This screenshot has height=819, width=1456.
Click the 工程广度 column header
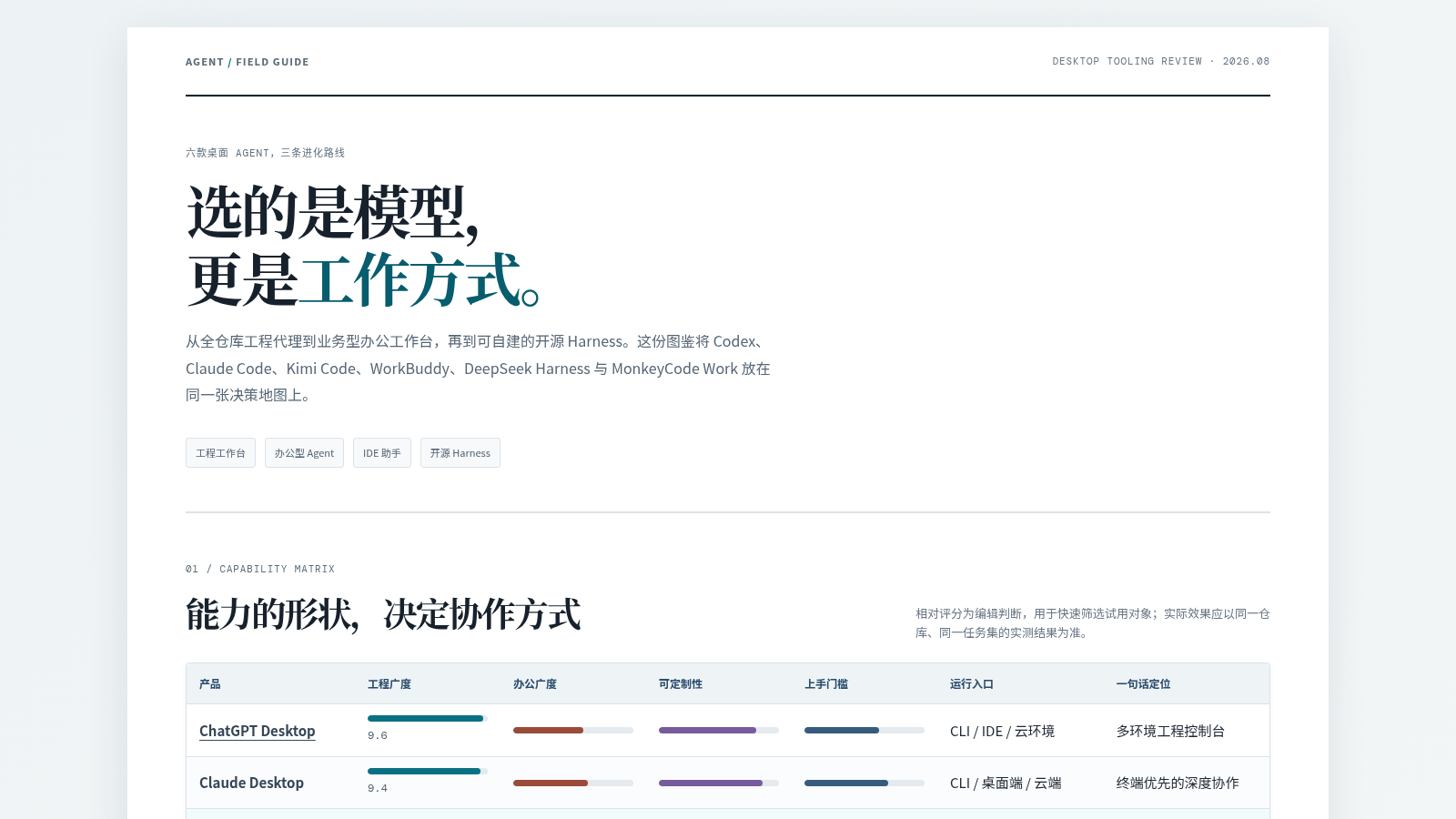(x=389, y=684)
